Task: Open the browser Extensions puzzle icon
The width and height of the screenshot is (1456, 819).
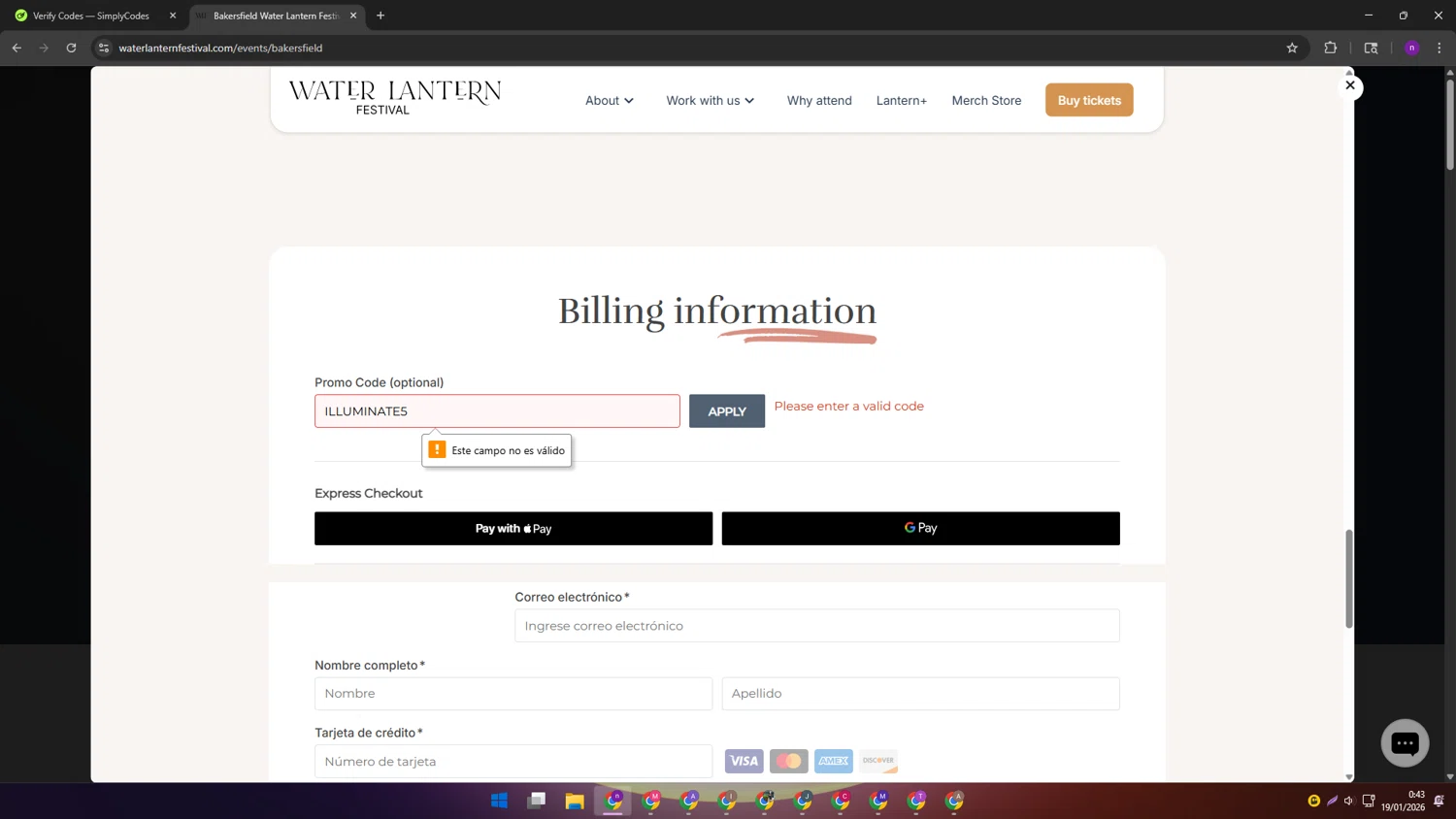Action: click(1330, 48)
